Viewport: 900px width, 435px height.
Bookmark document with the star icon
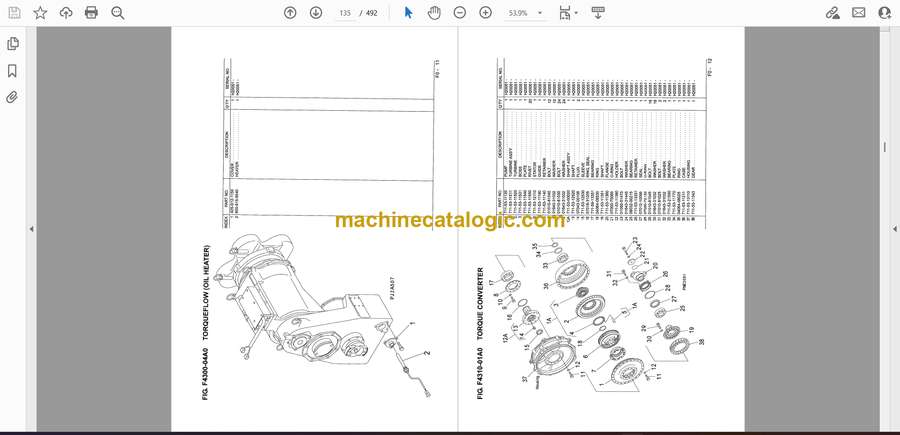[40, 13]
